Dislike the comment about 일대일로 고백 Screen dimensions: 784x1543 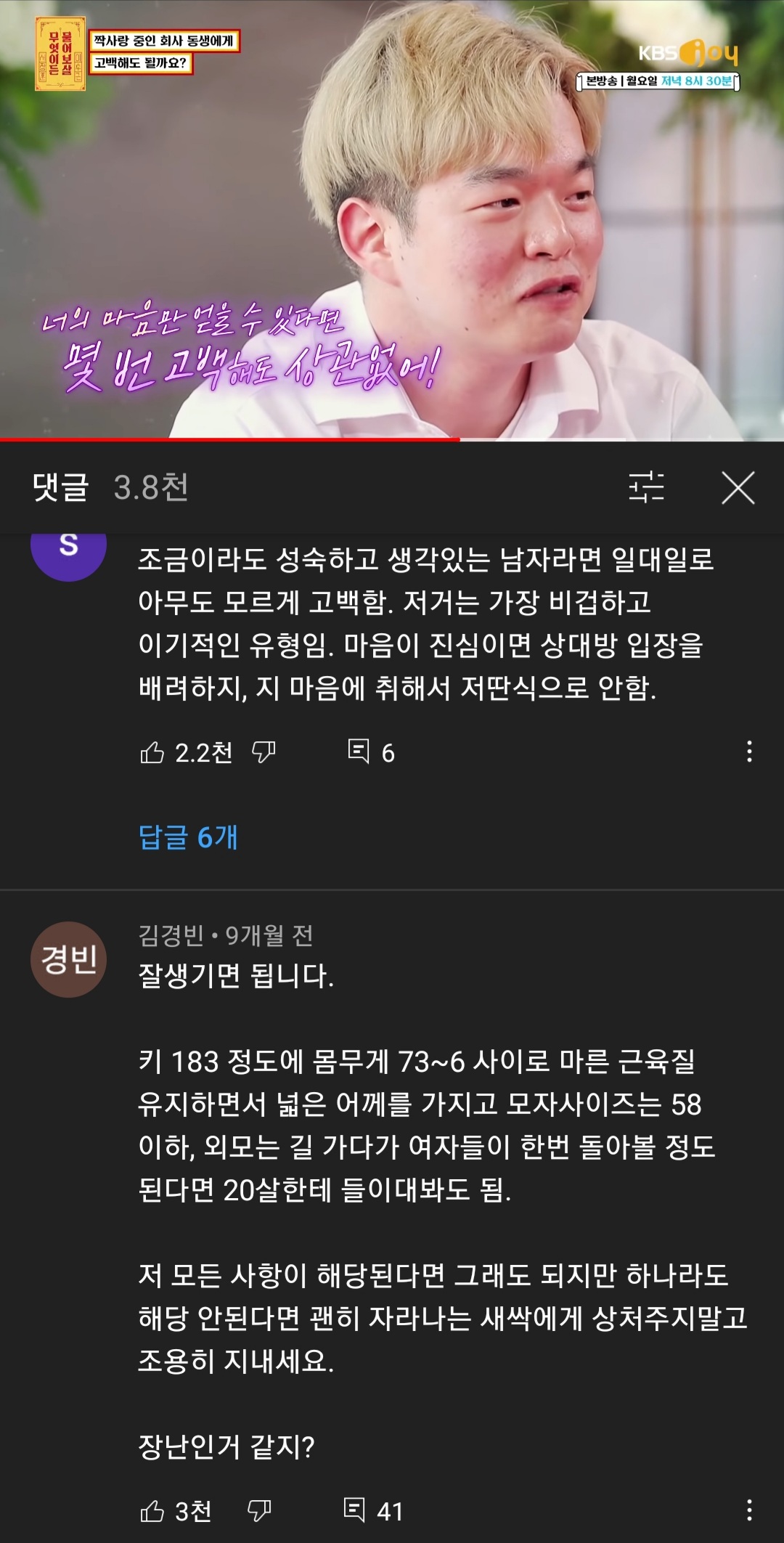pyautogui.click(x=264, y=752)
